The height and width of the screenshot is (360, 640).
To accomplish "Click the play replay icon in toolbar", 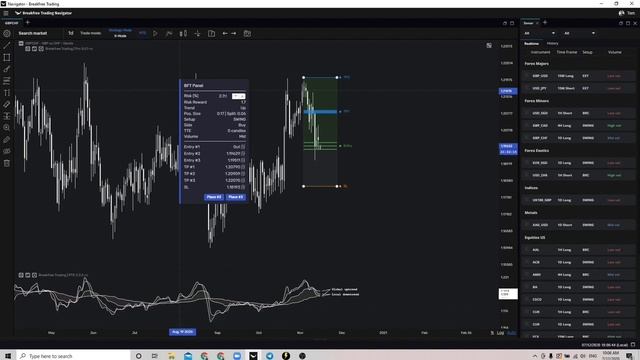I will (x=155, y=33).
